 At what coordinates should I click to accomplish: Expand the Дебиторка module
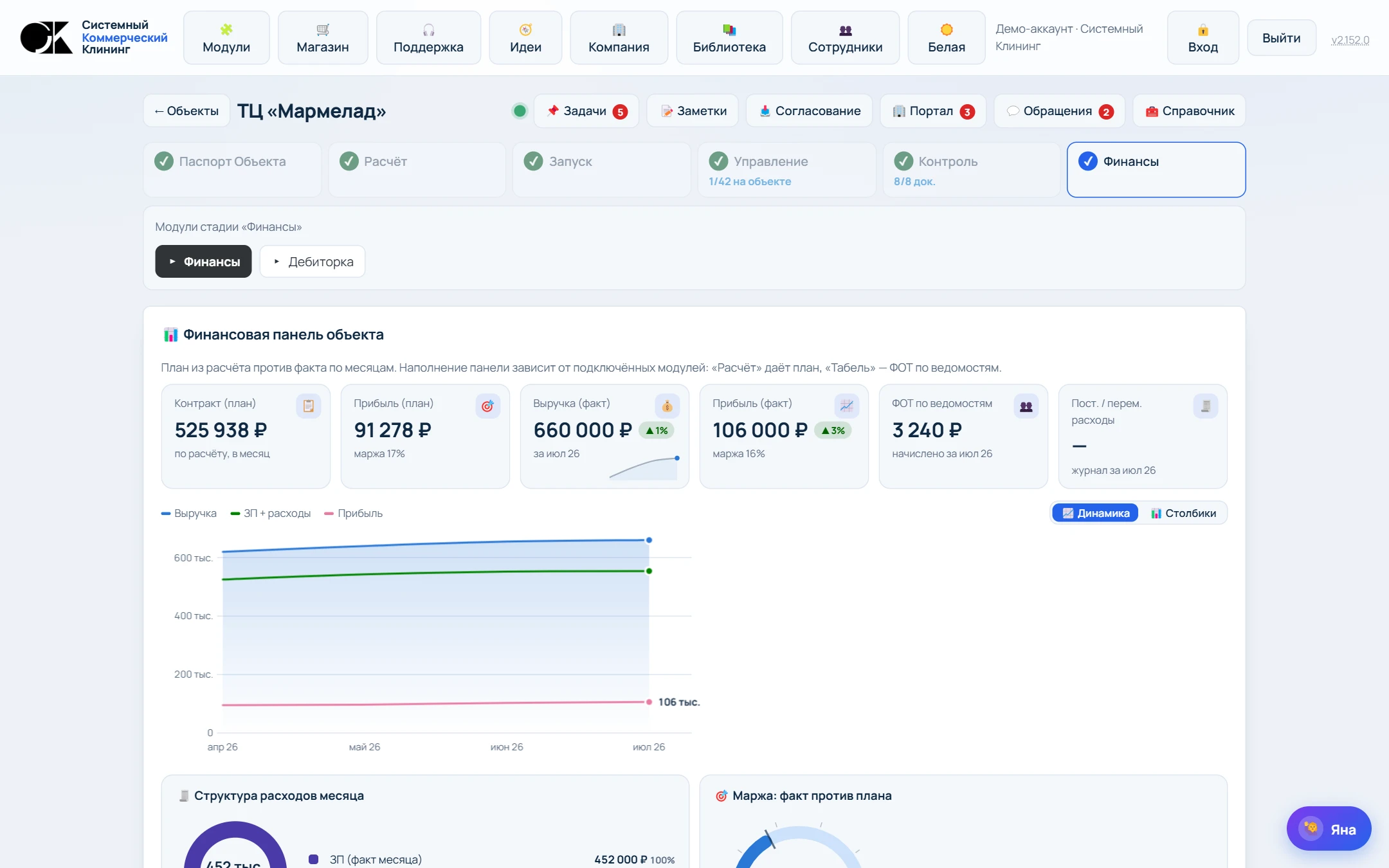click(313, 262)
